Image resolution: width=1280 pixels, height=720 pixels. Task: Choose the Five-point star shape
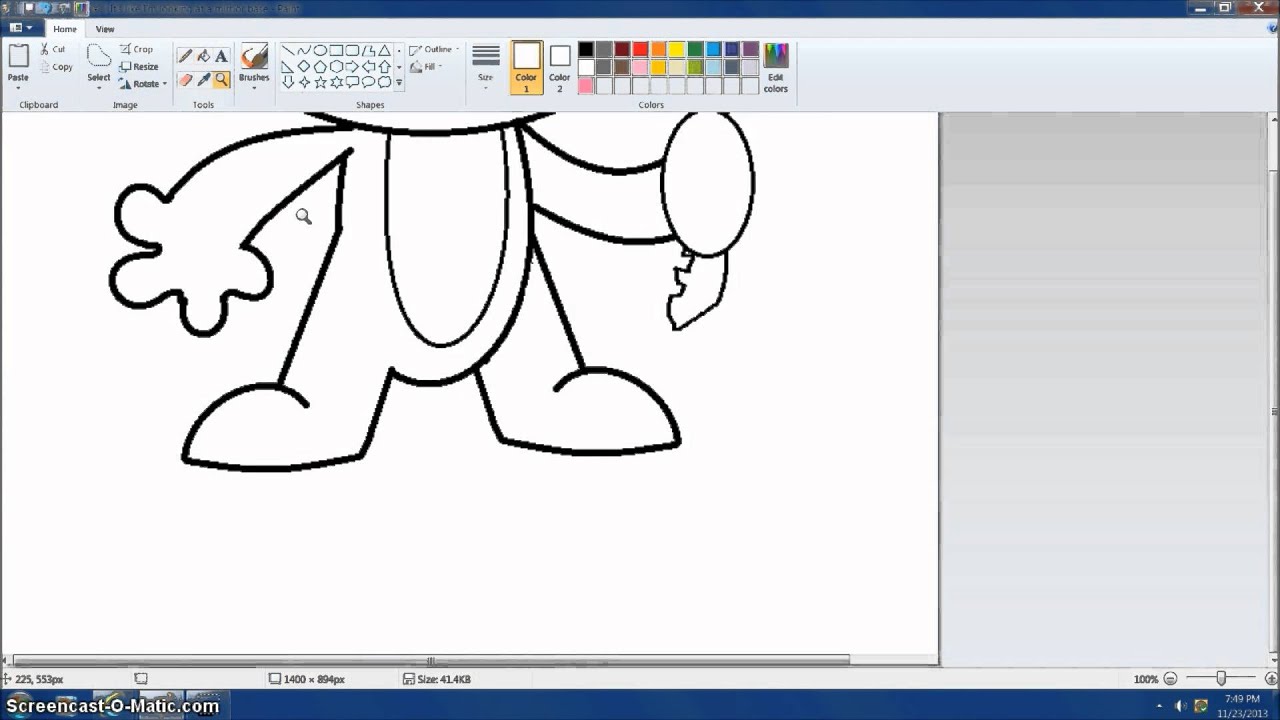(x=320, y=82)
